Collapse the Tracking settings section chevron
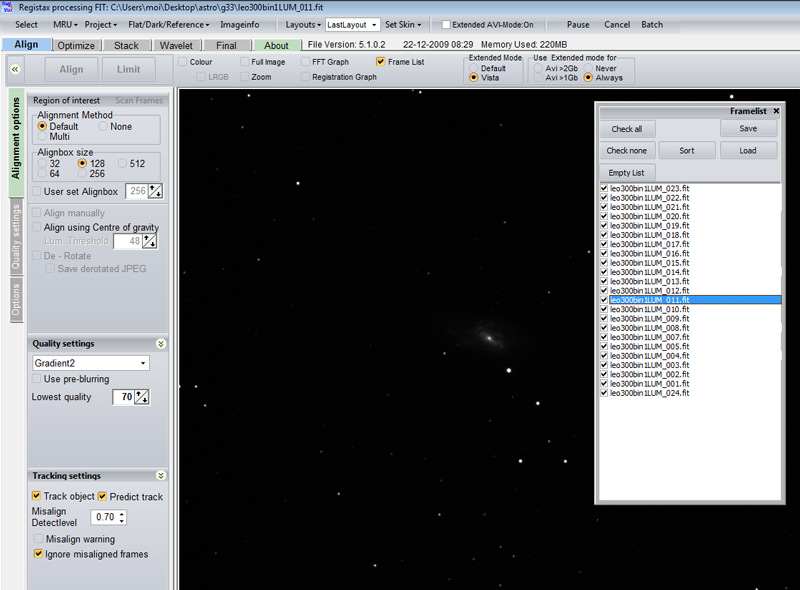 [x=161, y=476]
